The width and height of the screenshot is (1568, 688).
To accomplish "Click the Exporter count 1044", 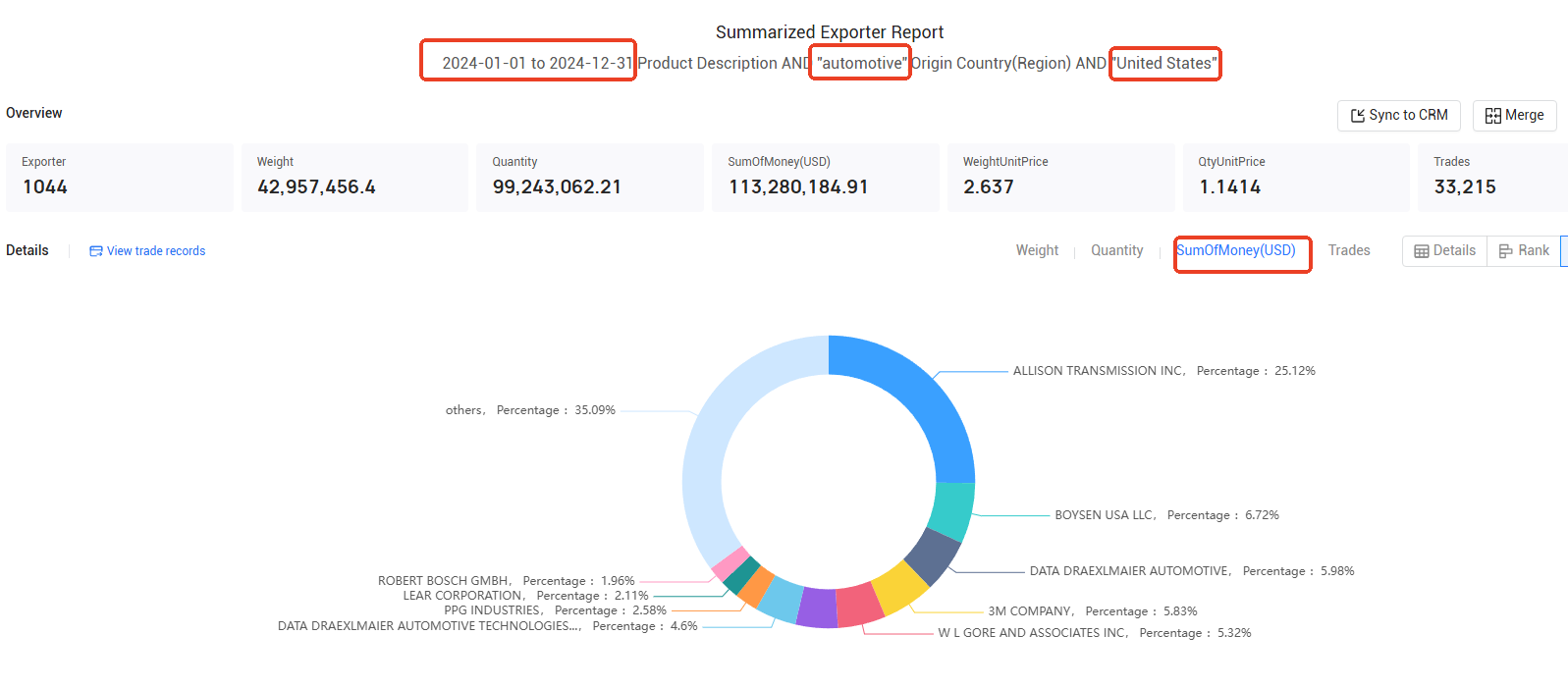I will click(x=45, y=186).
